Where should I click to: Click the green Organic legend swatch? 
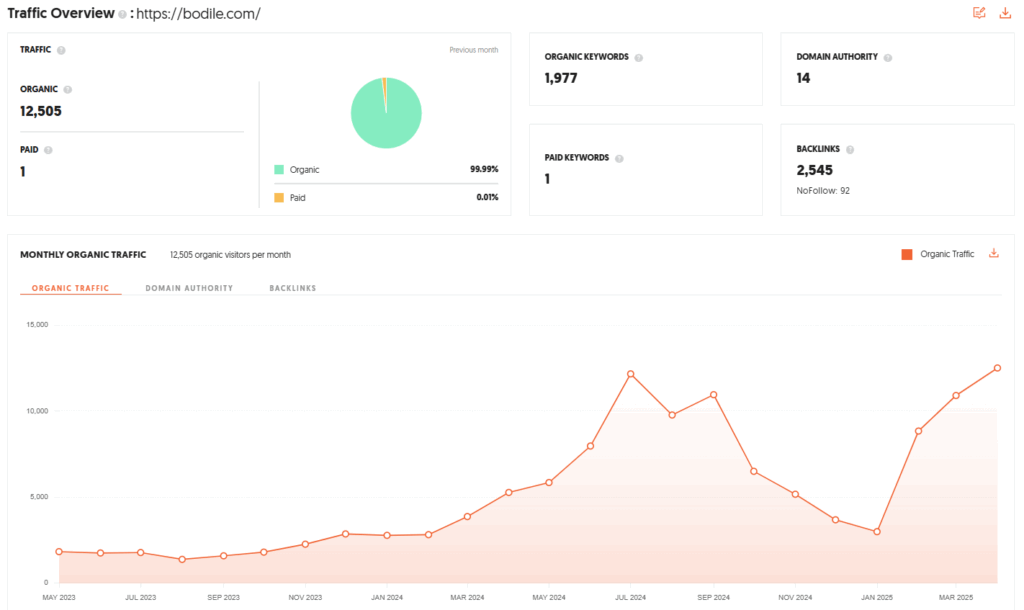[279, 170]
